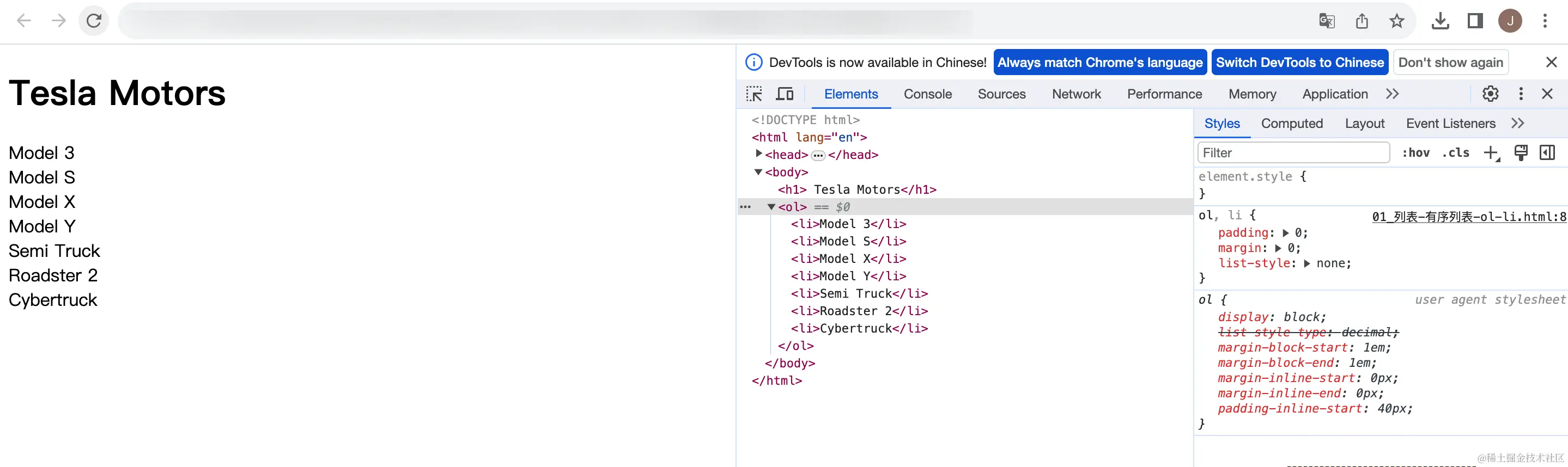Bookmark this page with the star icon
Image resolution: width=1568 pixels, height=467 pixels.
coord(1396,21)
